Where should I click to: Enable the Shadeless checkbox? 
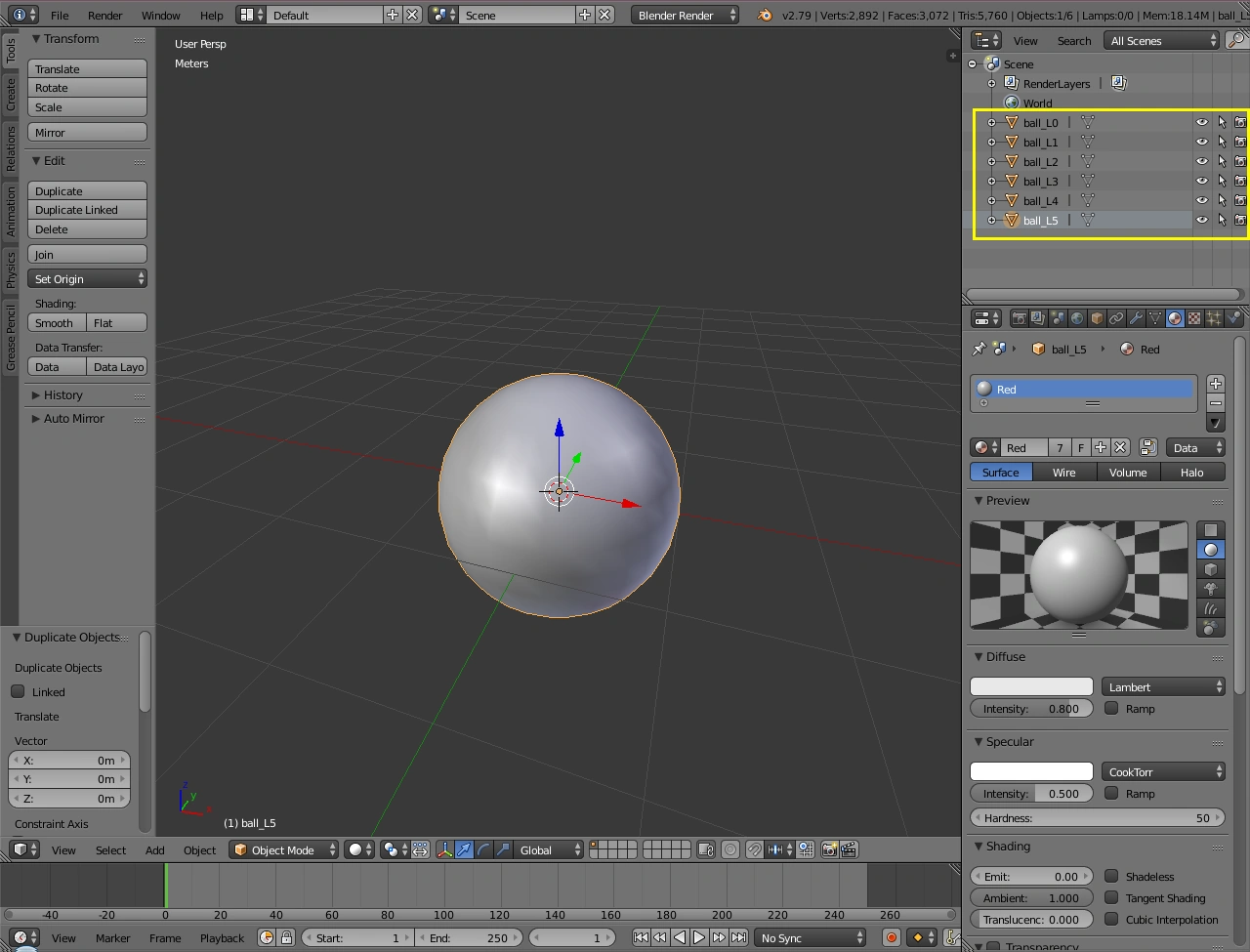click(1111, 876)
